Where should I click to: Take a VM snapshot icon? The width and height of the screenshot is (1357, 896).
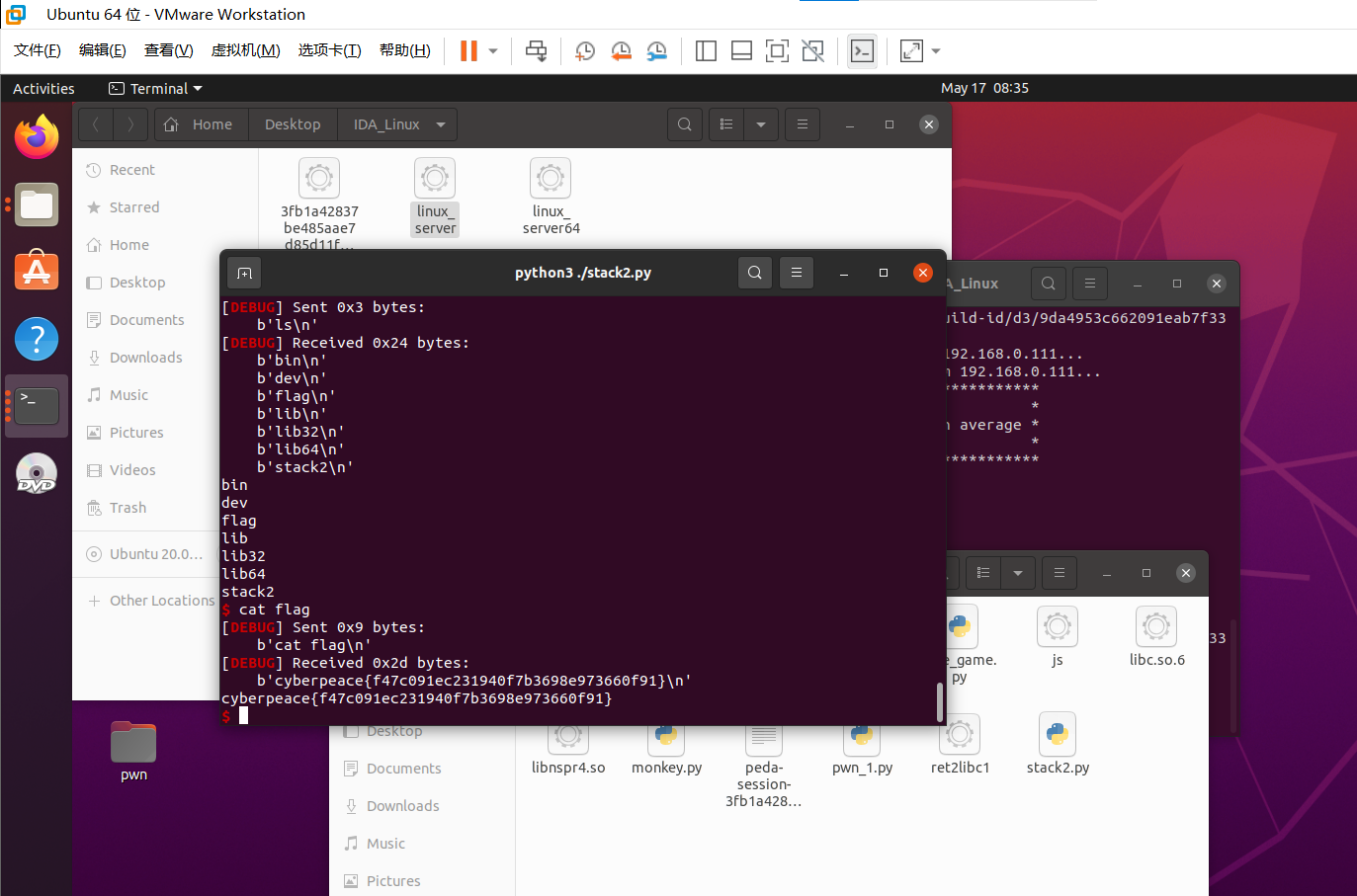tap(585, 50)
